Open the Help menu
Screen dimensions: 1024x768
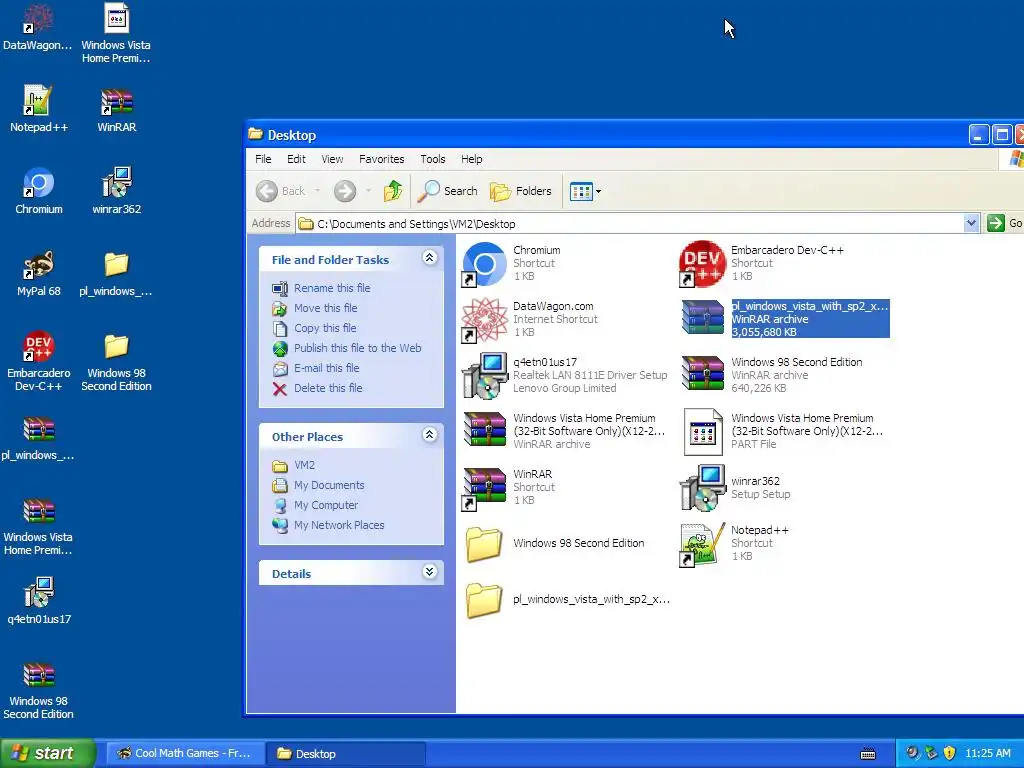[x=472, y=159]
